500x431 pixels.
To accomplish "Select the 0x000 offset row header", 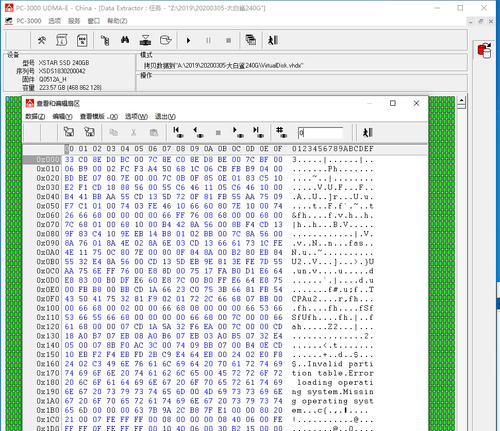I will coord(42,160).
